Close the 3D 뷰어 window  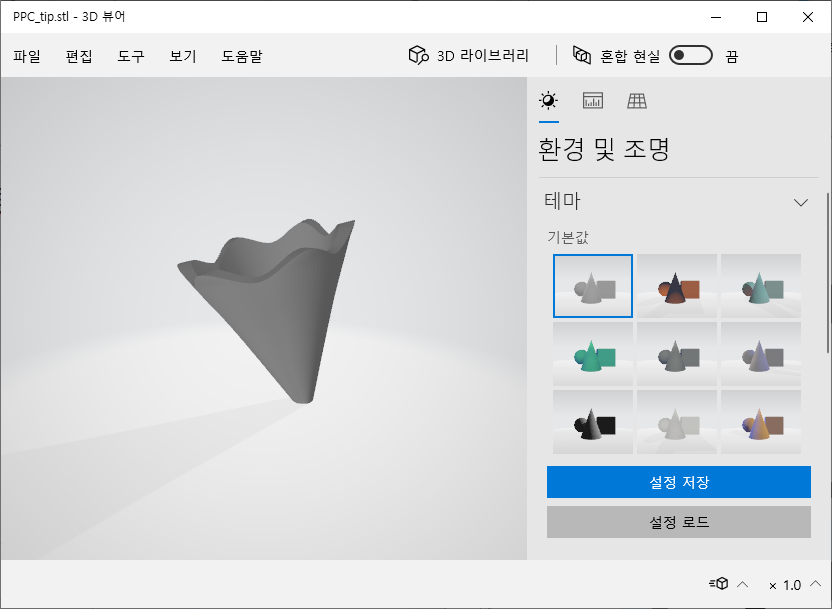click(x=808, y=17)
